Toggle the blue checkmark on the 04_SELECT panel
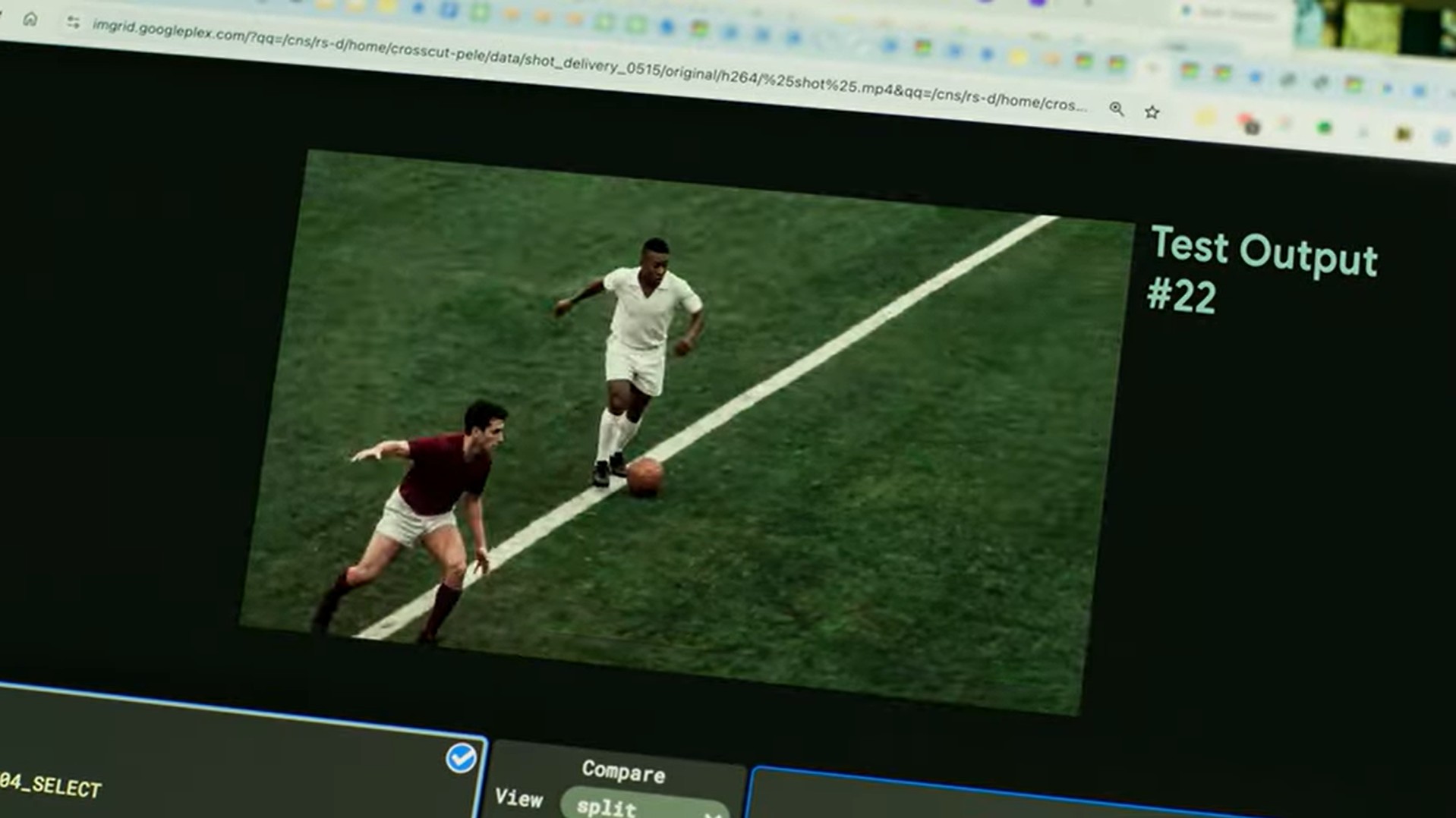Viewport: 1456px width, 818px height. coord(461,758)
